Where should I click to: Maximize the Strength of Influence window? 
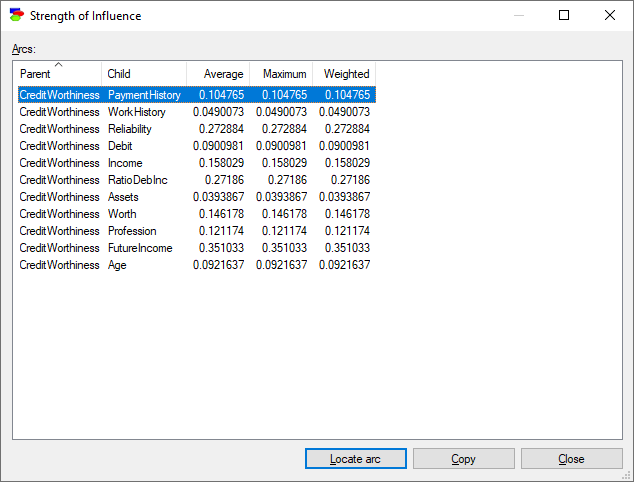[564, 15]
